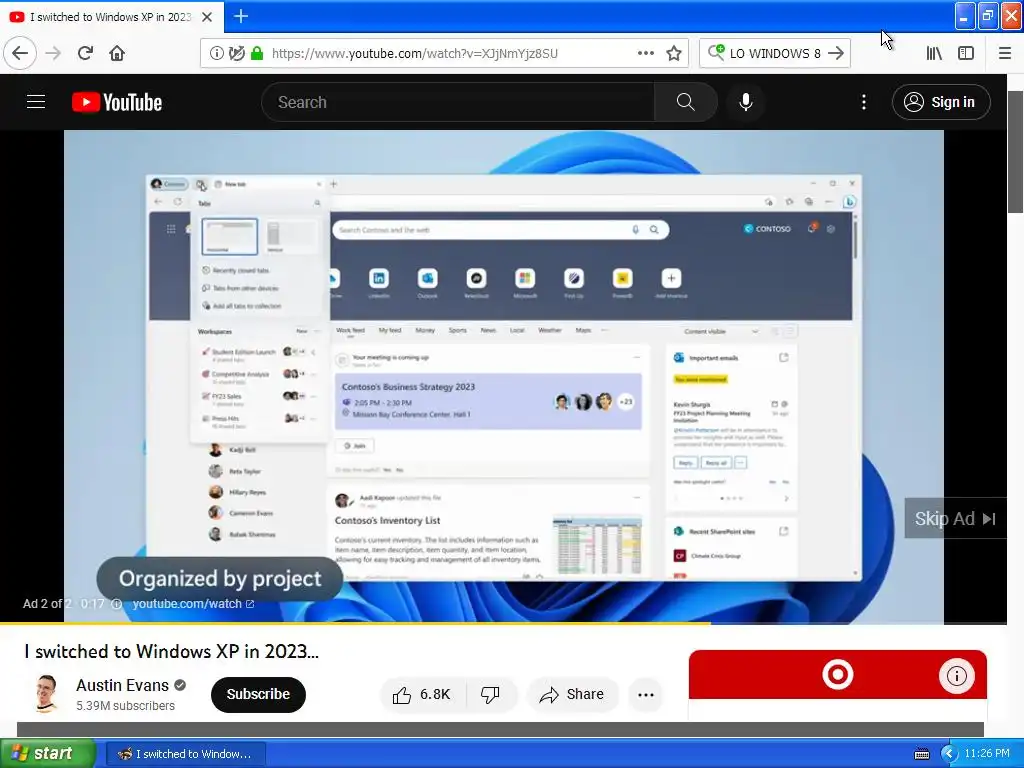Select the taskbar item 'I switched to Window...'
The height and width of the screenshot is (768, 1024).
point(185,754)
